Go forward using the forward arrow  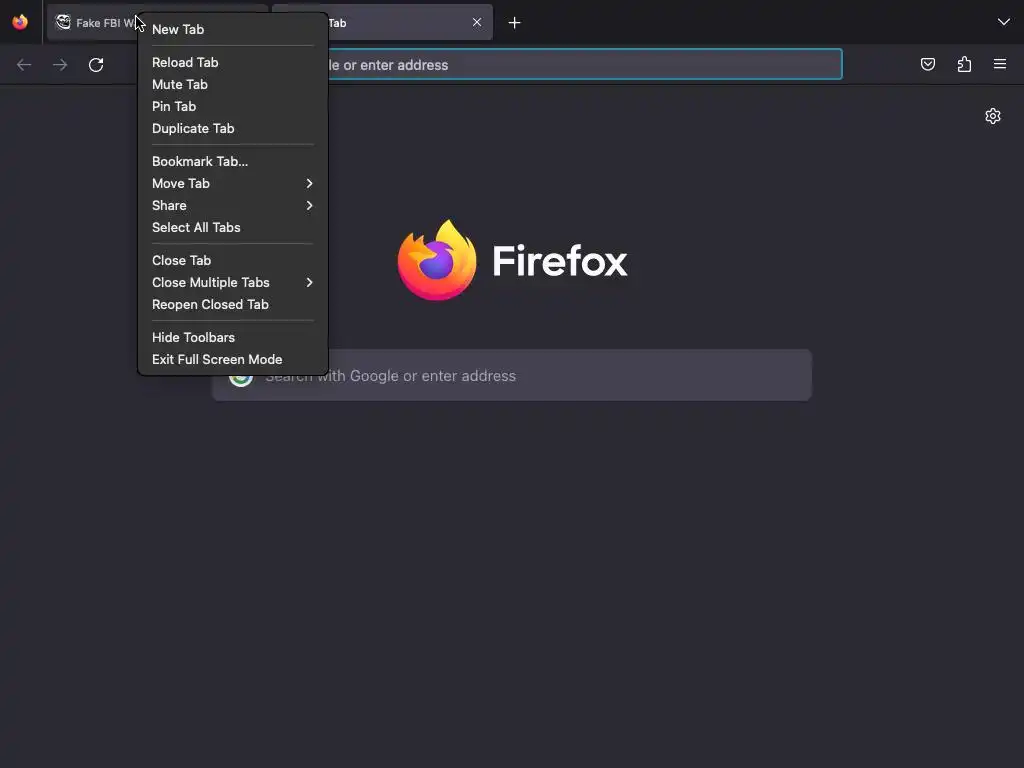pos(60,65)
